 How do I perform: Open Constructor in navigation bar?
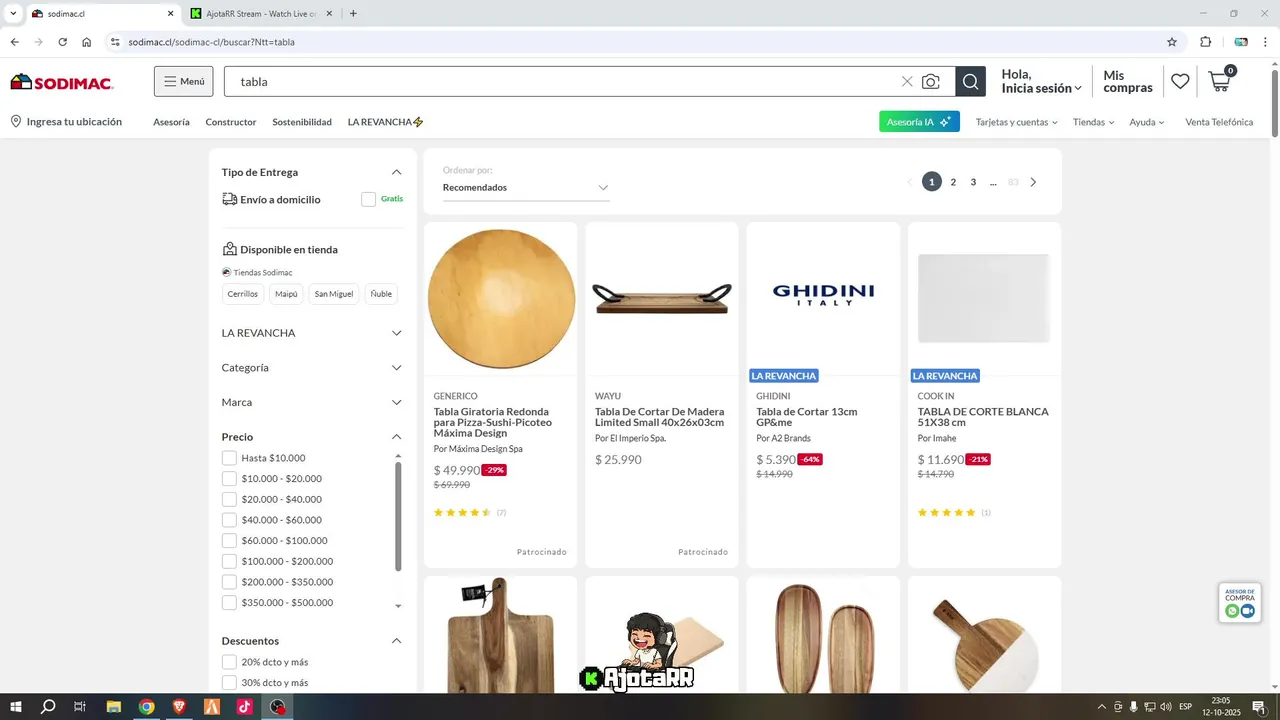tap(231, 122)
